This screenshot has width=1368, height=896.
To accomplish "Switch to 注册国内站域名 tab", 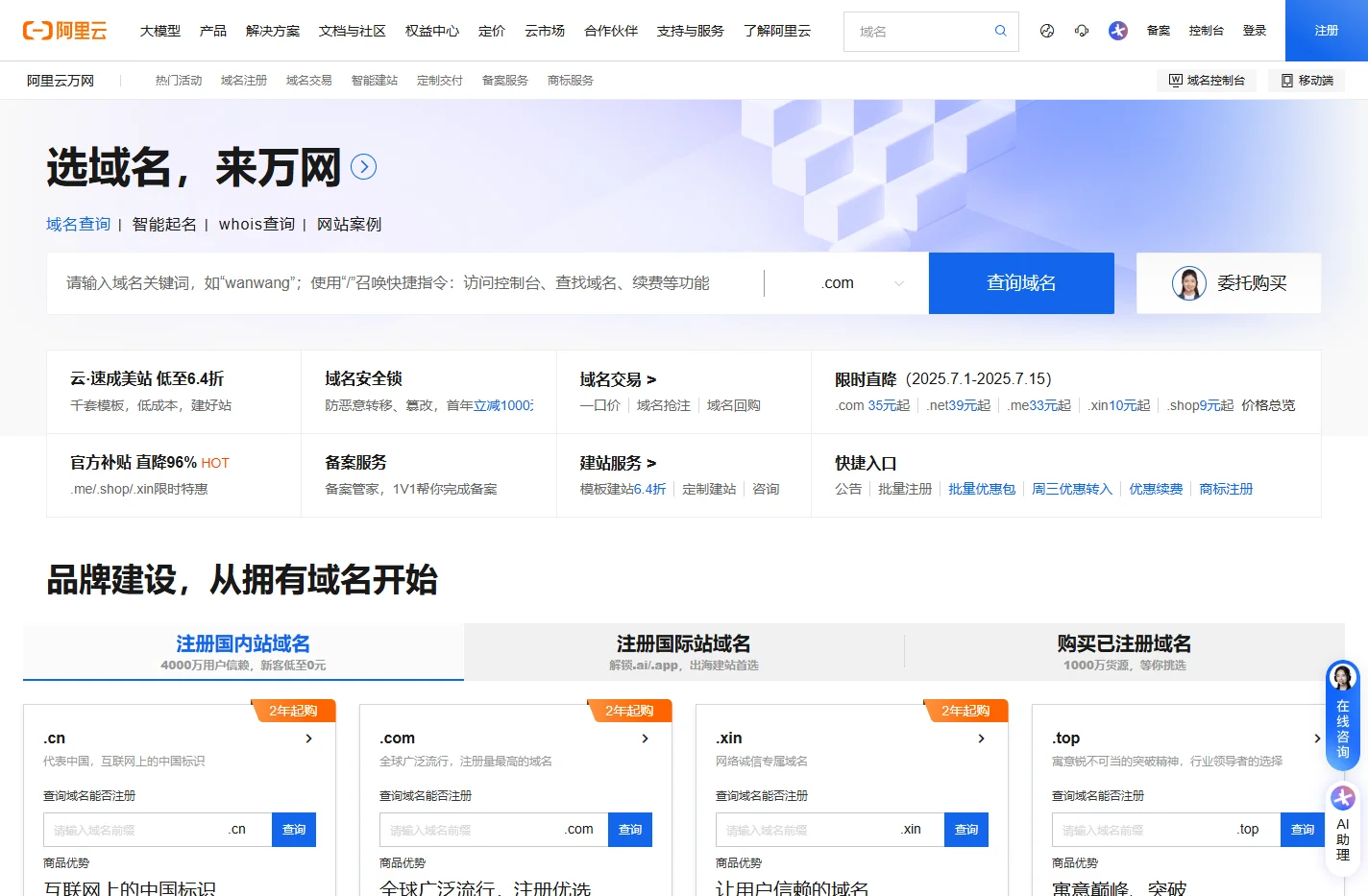I will [x=243, y=652].
